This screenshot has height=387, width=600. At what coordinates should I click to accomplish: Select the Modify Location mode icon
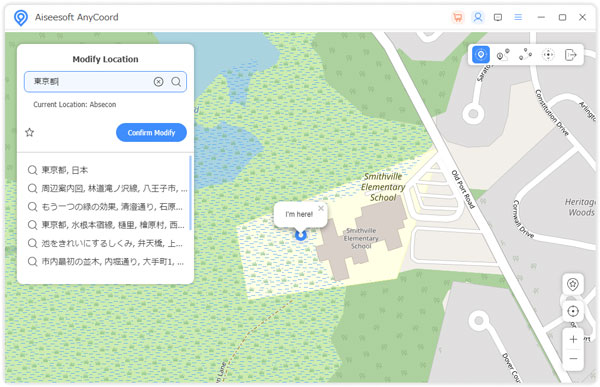pyautogui.click(x=481, y=55)
